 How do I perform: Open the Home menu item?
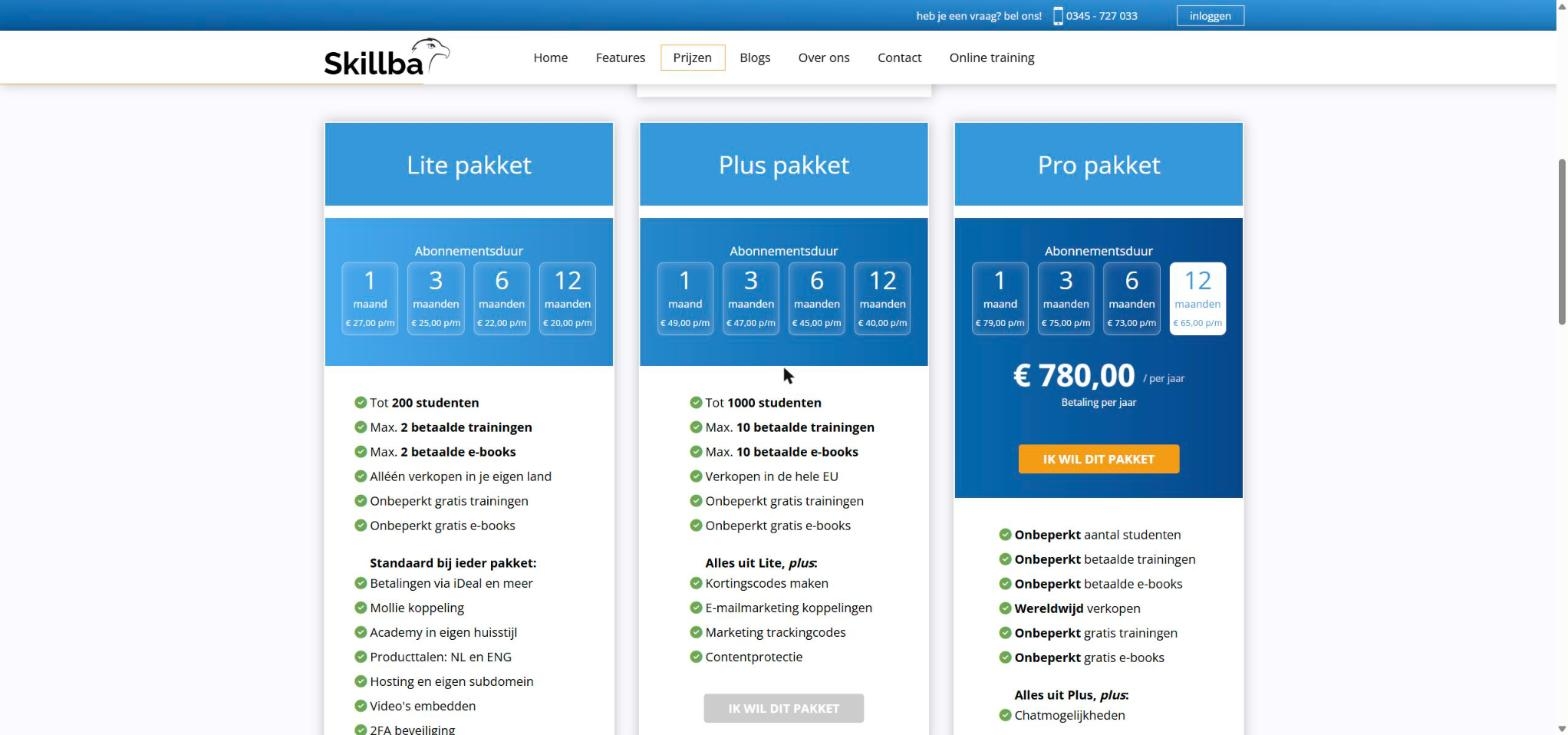tap(551, 58)
